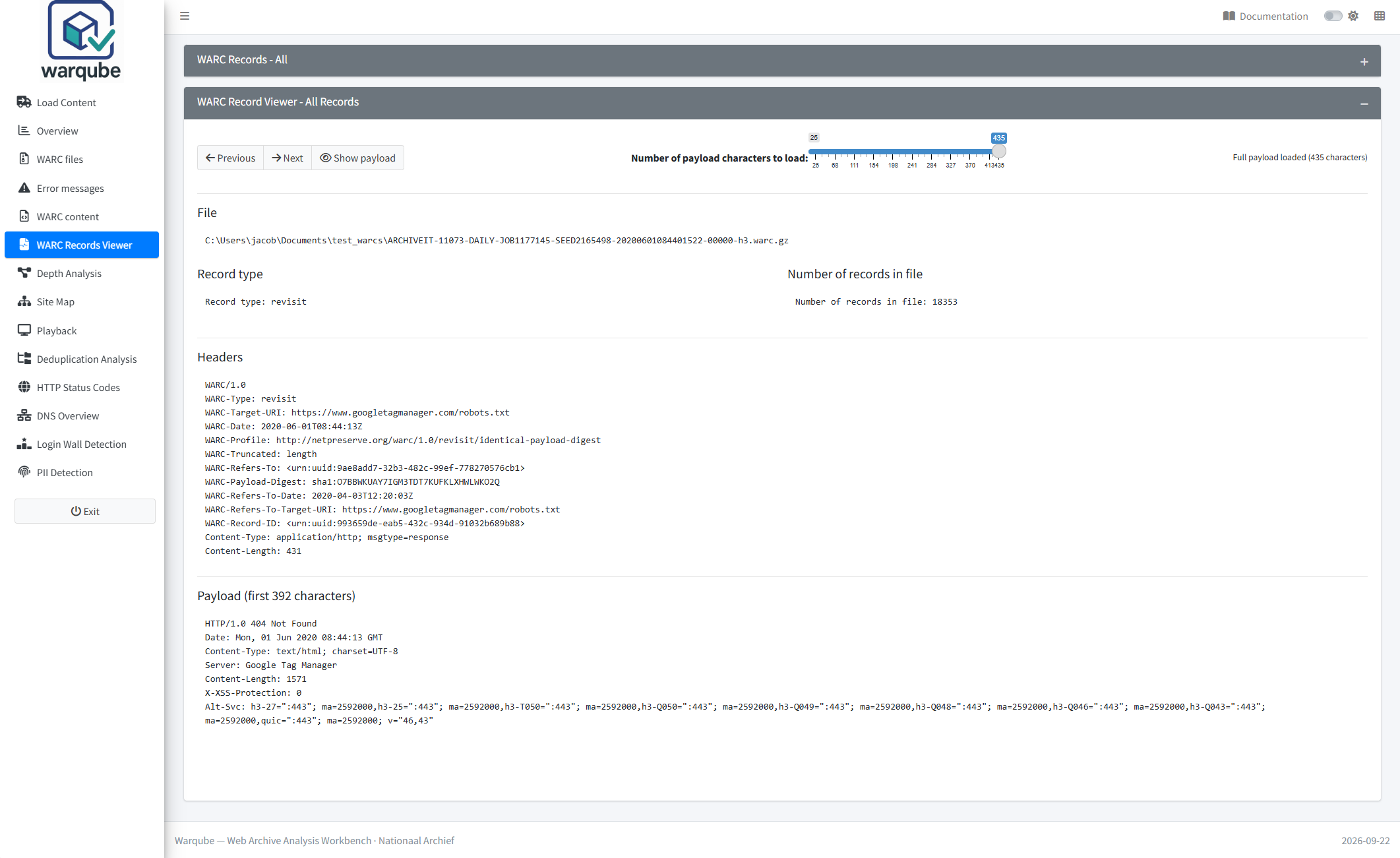The image size is (1400, 858).
Task: Click the WARC-Payload-Digest header line
Action: [352, 482]
